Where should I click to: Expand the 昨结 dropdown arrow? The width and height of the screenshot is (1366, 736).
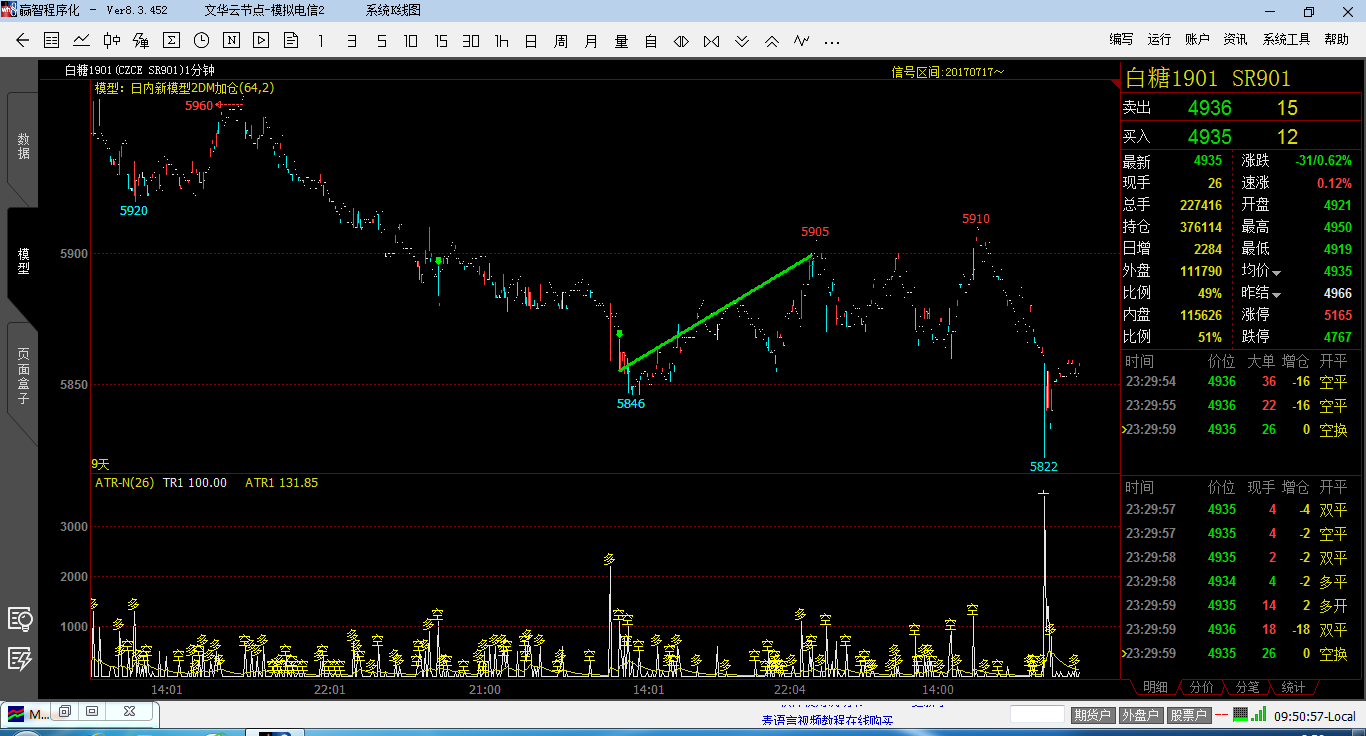pos(1276,294)
